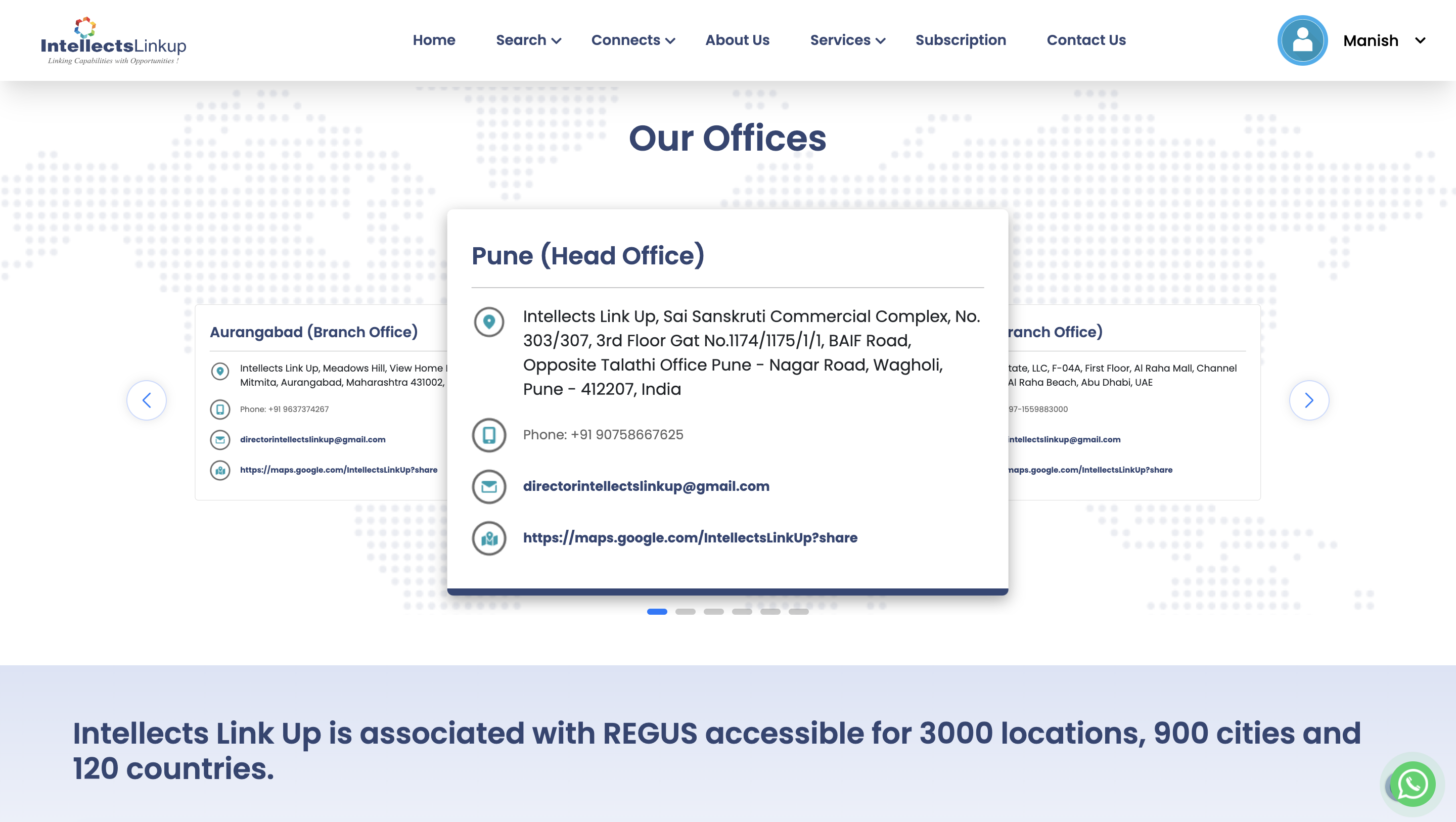Open Aurangabad office Google Maps link
The image size is (1456, 822).
(339, 470)
